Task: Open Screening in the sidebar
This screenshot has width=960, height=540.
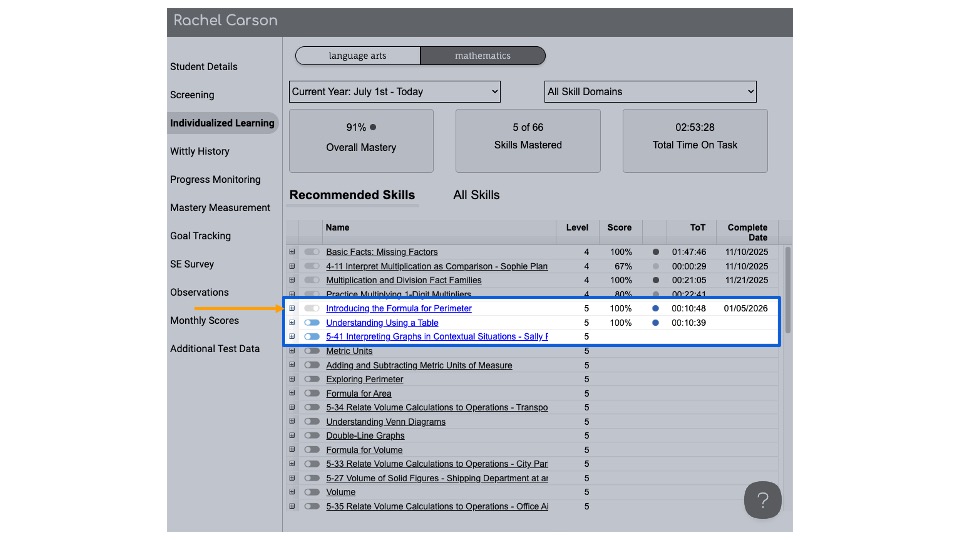Action: 192,95
